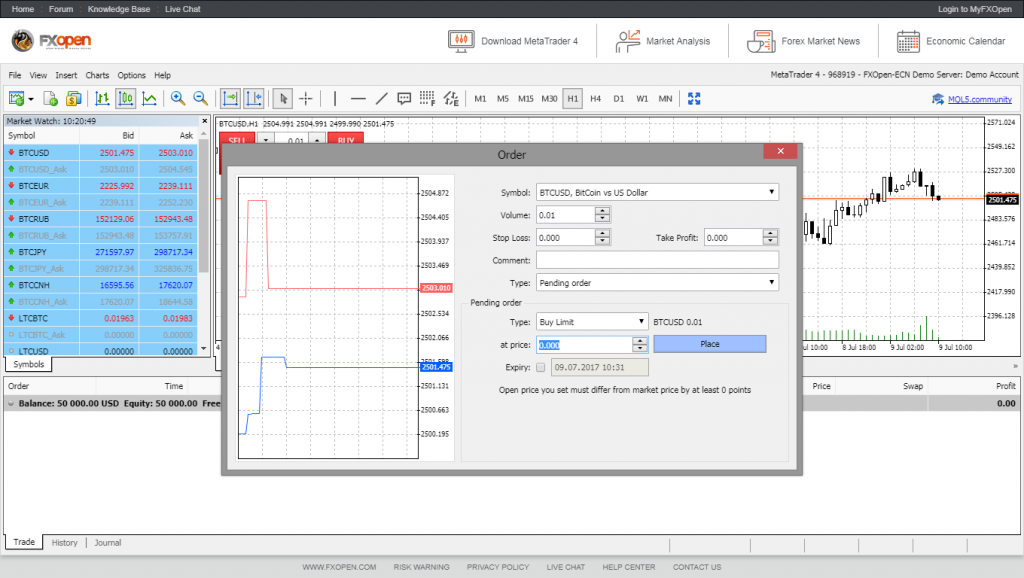Click Download MetaTrader 4

tap(513, 41)
